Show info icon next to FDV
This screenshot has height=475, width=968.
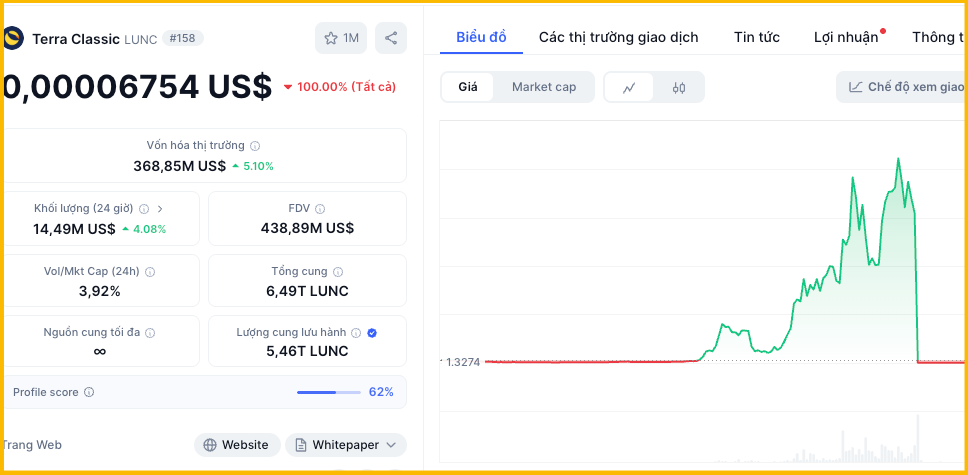pos(320,209)
